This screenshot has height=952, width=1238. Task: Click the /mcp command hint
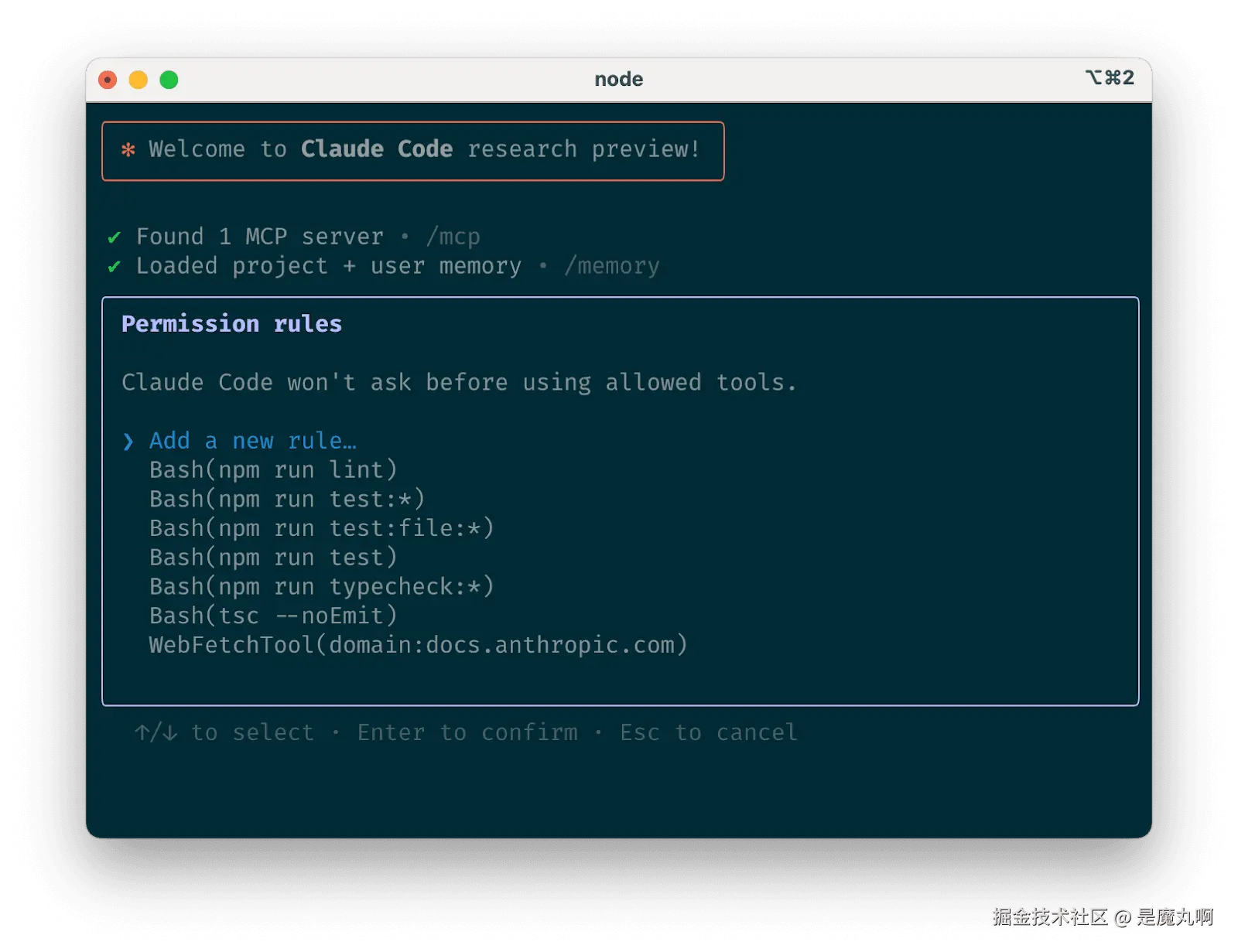453,237
